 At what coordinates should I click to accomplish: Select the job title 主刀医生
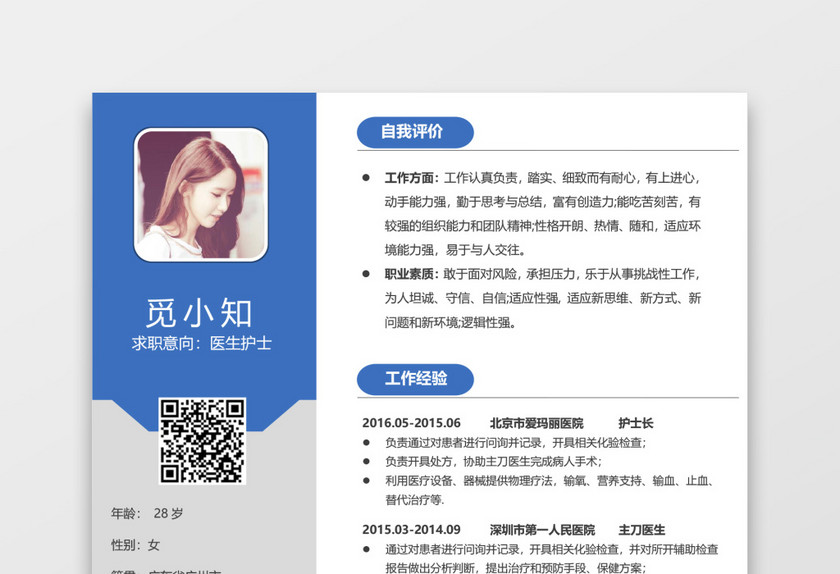tap(641, 530)
